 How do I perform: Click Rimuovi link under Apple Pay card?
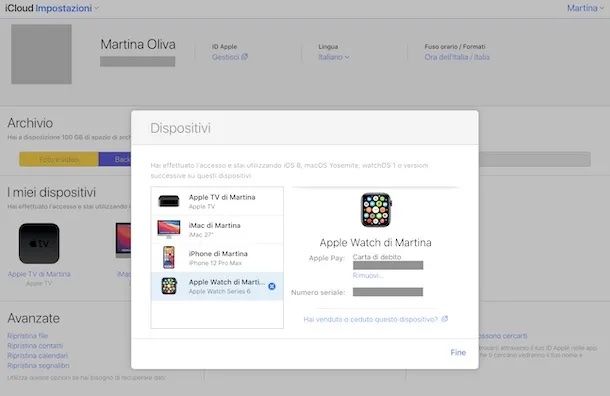tap(368, 275)
